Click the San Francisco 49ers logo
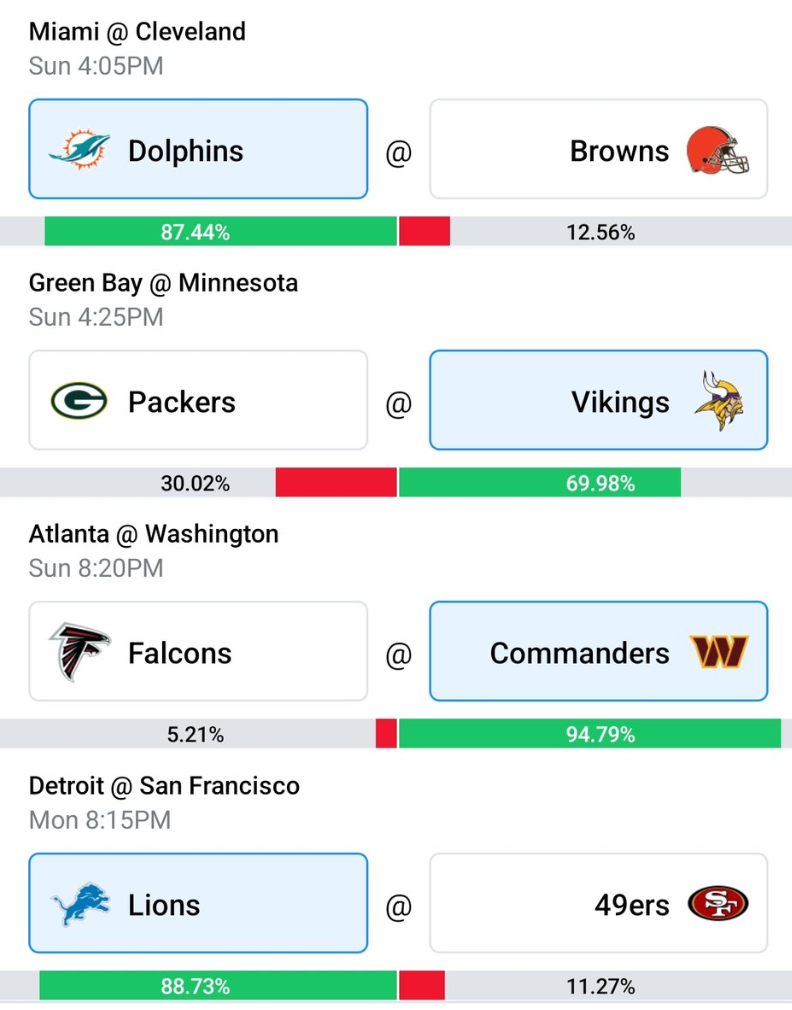 [718, 903]
